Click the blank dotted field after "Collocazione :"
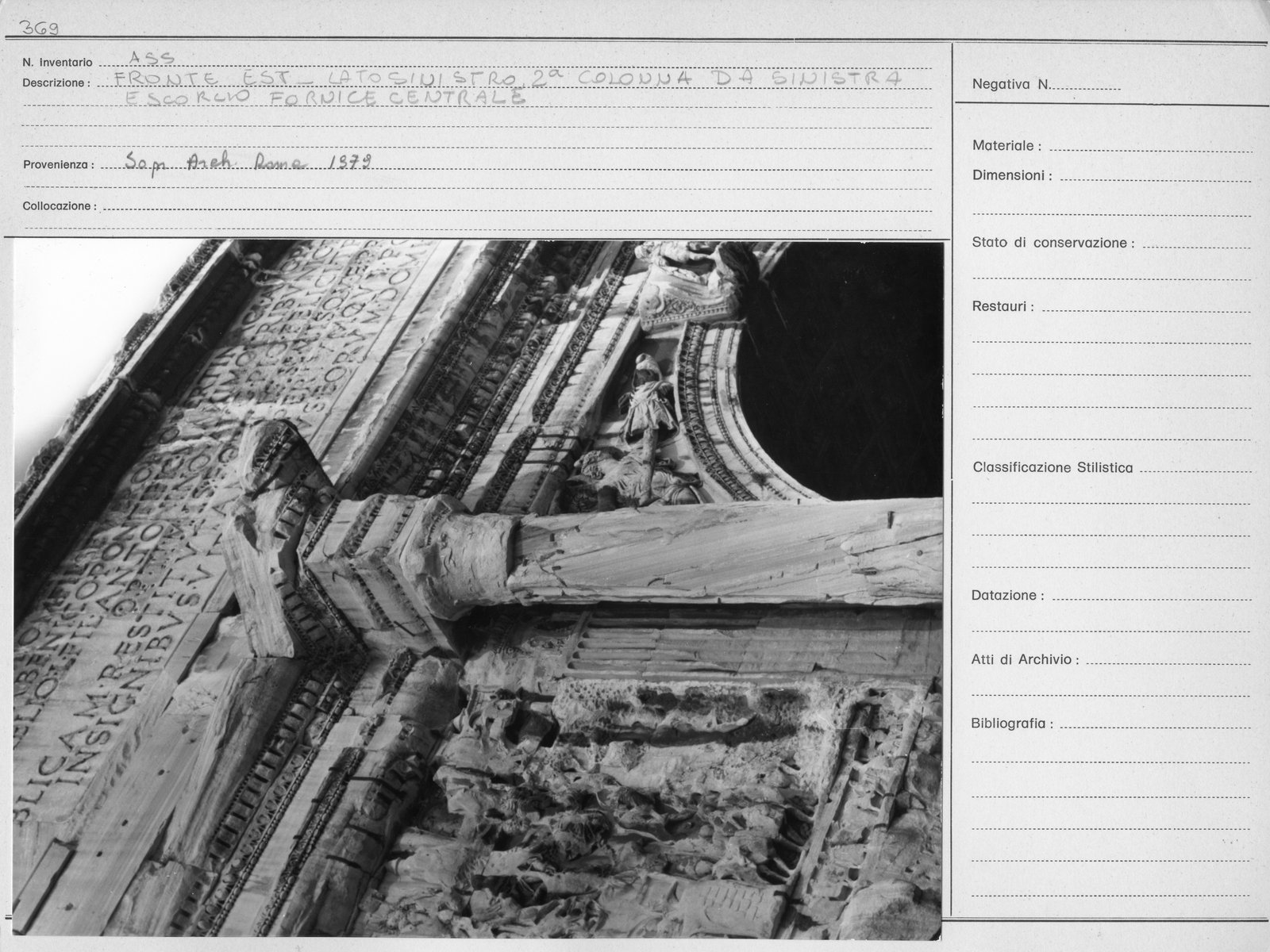This screenshot has width=1270, height=952. [x=518, y=208]
